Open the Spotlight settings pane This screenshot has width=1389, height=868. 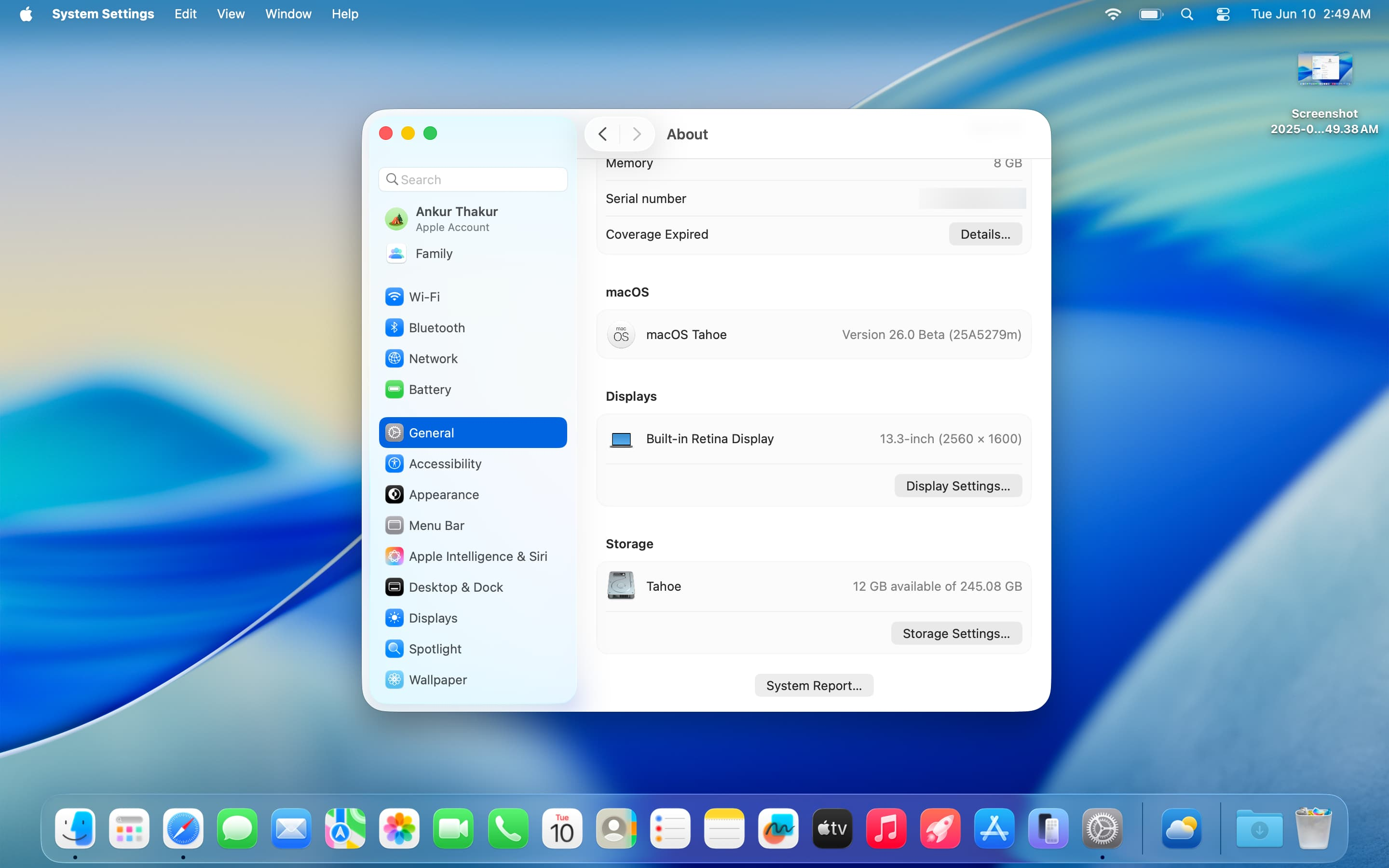point(435,649)
